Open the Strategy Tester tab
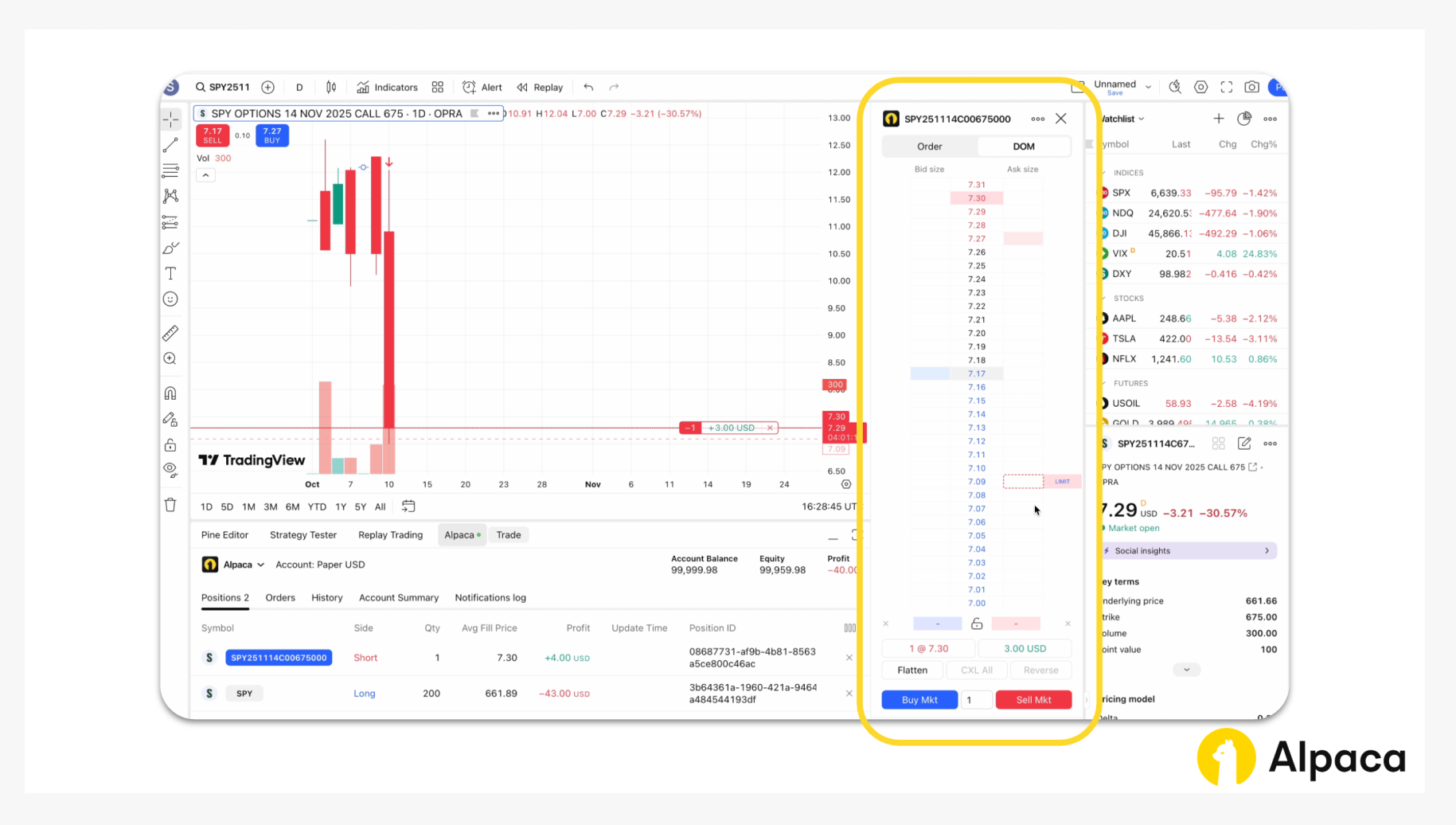1456x825 pixels. pyautogui.click(x=303, y=534)
